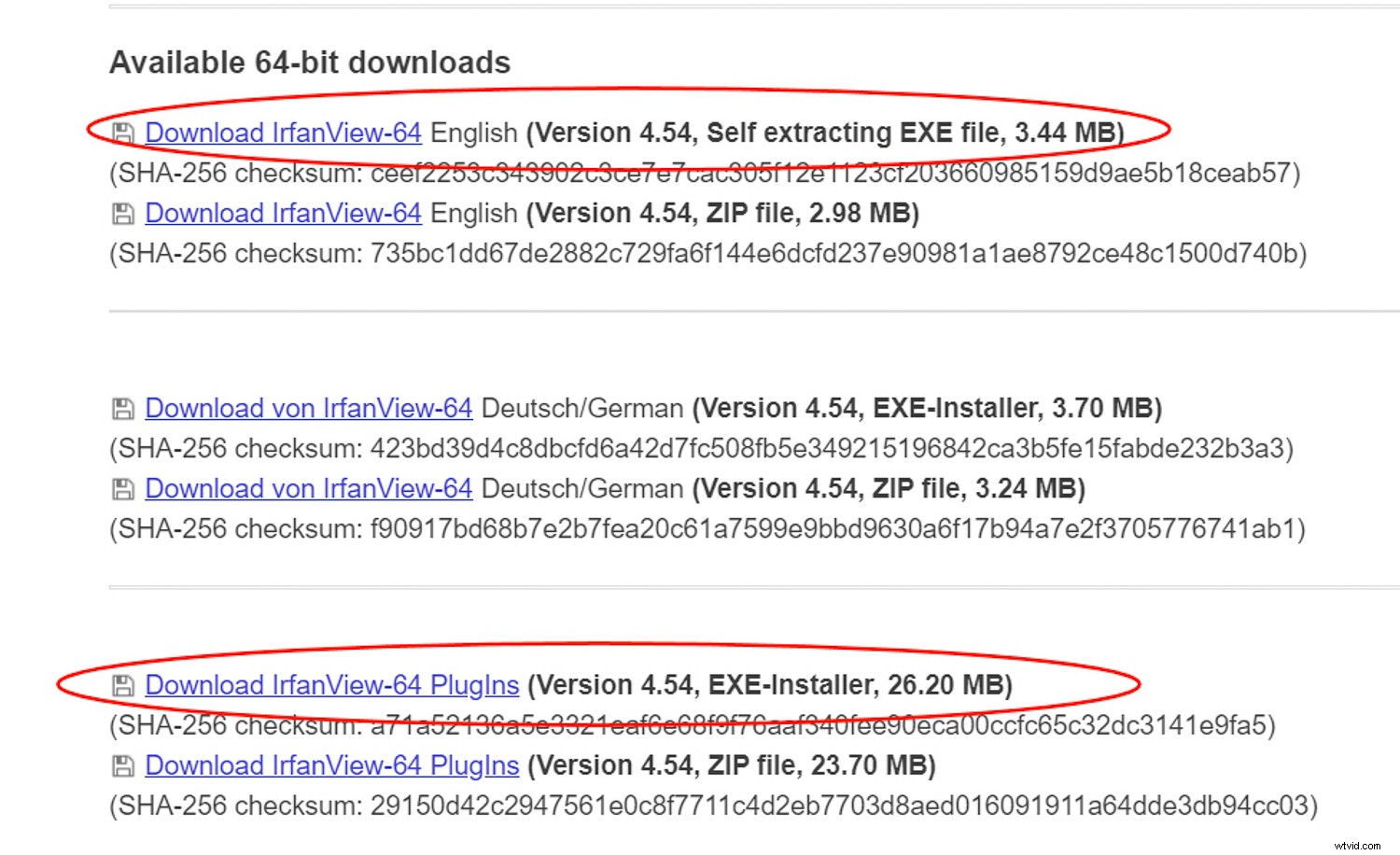The width and height of the screenshot is (1400, 855).
Task: Click the floppy icon beside German EXE-Installer download
Action: coord(123,409)
